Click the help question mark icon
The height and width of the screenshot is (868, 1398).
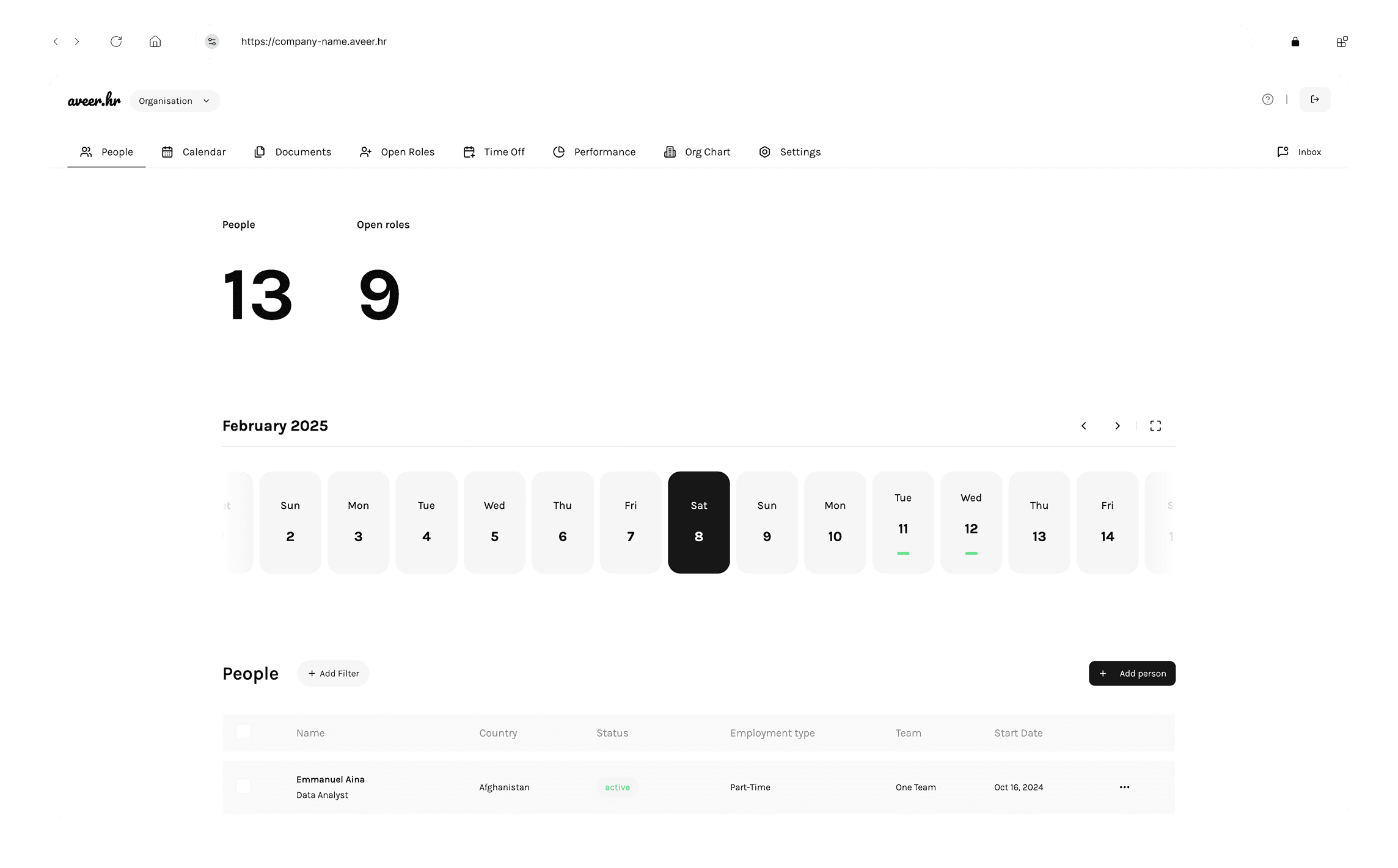1267,99
